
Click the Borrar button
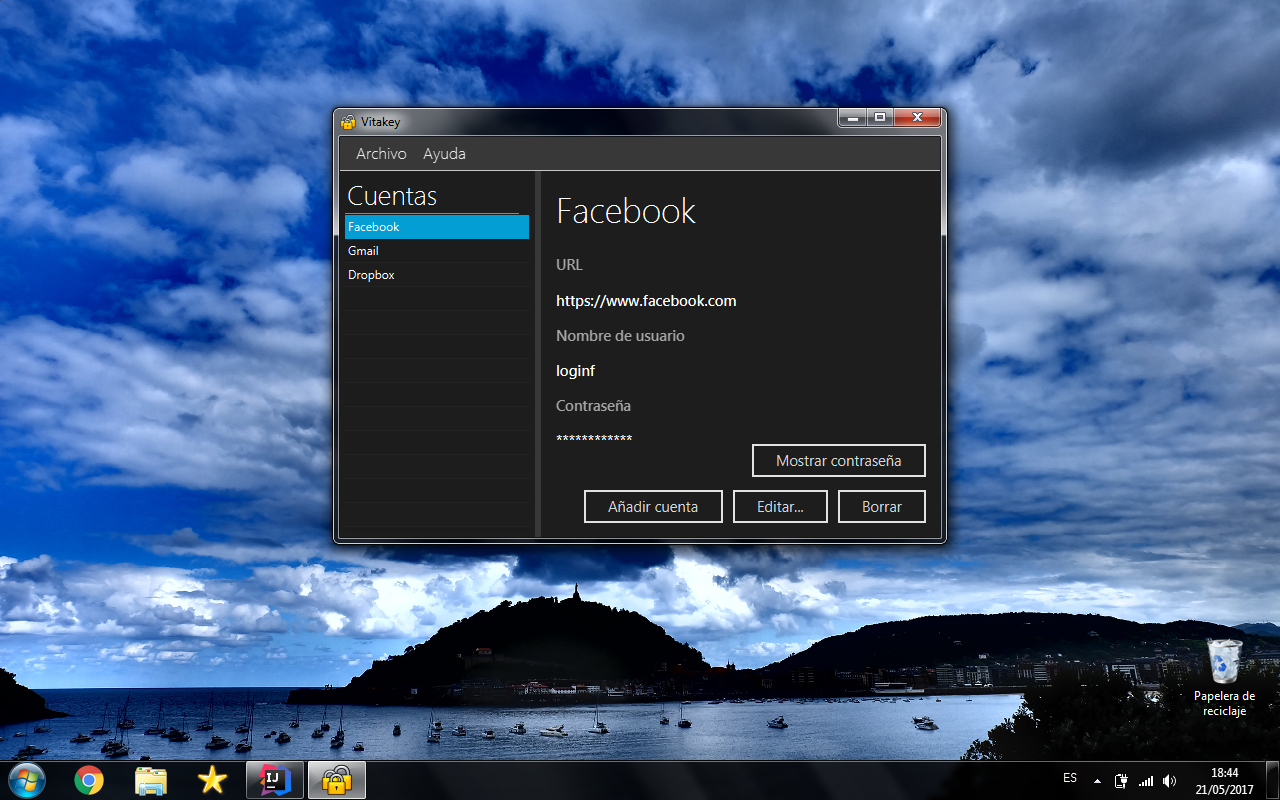click(882, 507)
